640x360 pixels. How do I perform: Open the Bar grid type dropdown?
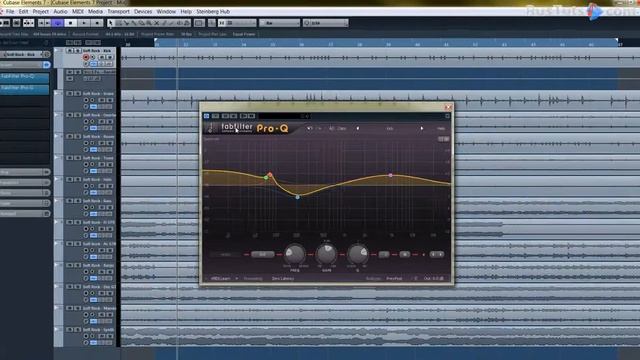[279, 23]
